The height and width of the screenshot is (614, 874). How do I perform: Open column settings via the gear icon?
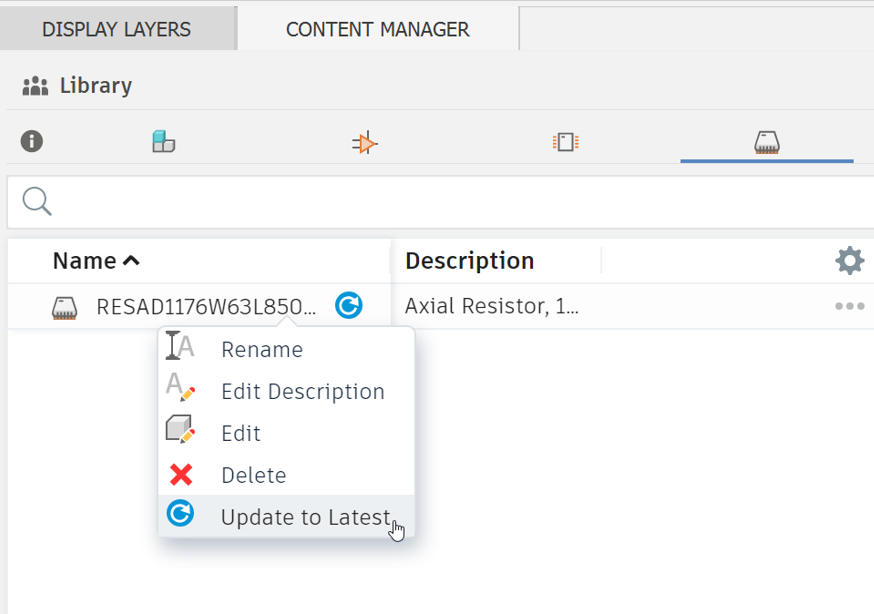(x=849, y=261)
